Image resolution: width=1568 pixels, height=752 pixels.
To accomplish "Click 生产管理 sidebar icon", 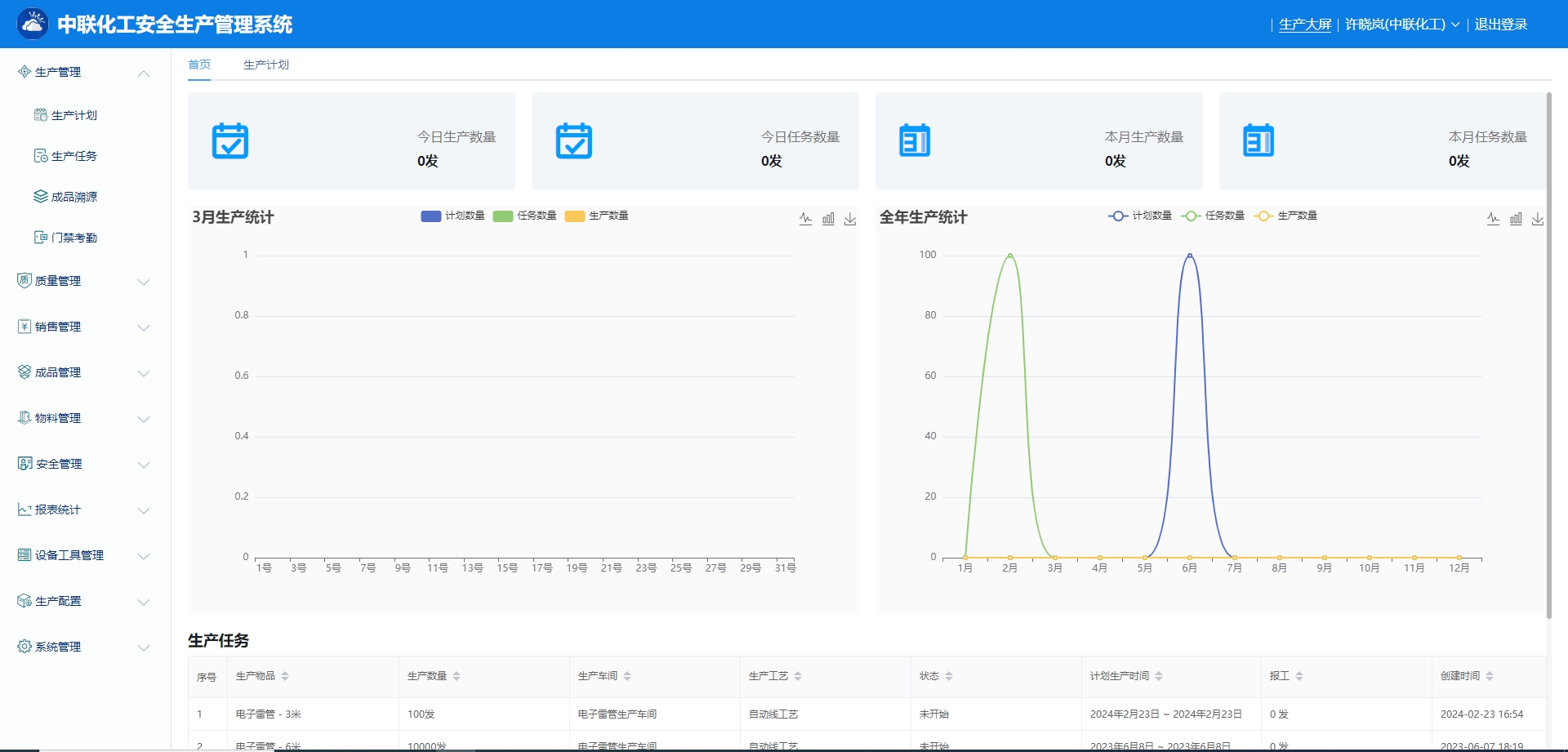I will [x=24, y=72].
